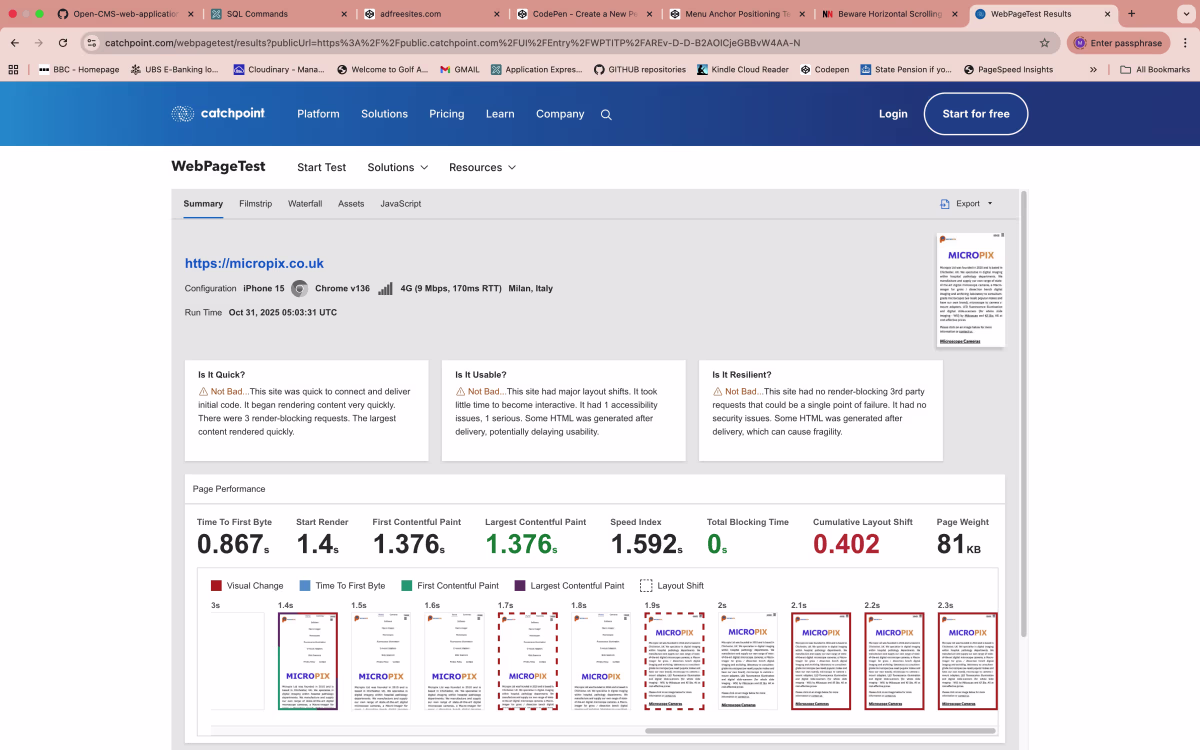Click the browser reload icon in address bar
This screenshot has height=750, width=1200.
[x=62, y=43]
